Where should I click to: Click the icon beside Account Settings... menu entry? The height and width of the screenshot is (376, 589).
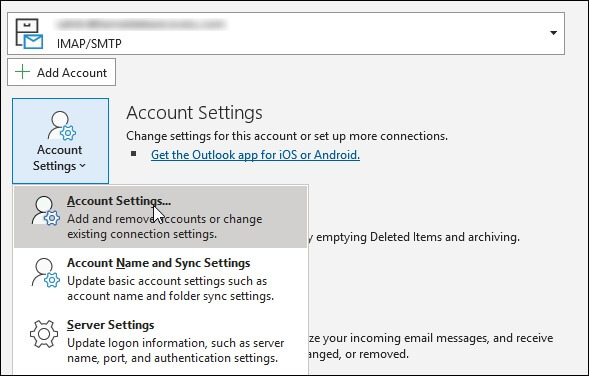pos(45,211)
